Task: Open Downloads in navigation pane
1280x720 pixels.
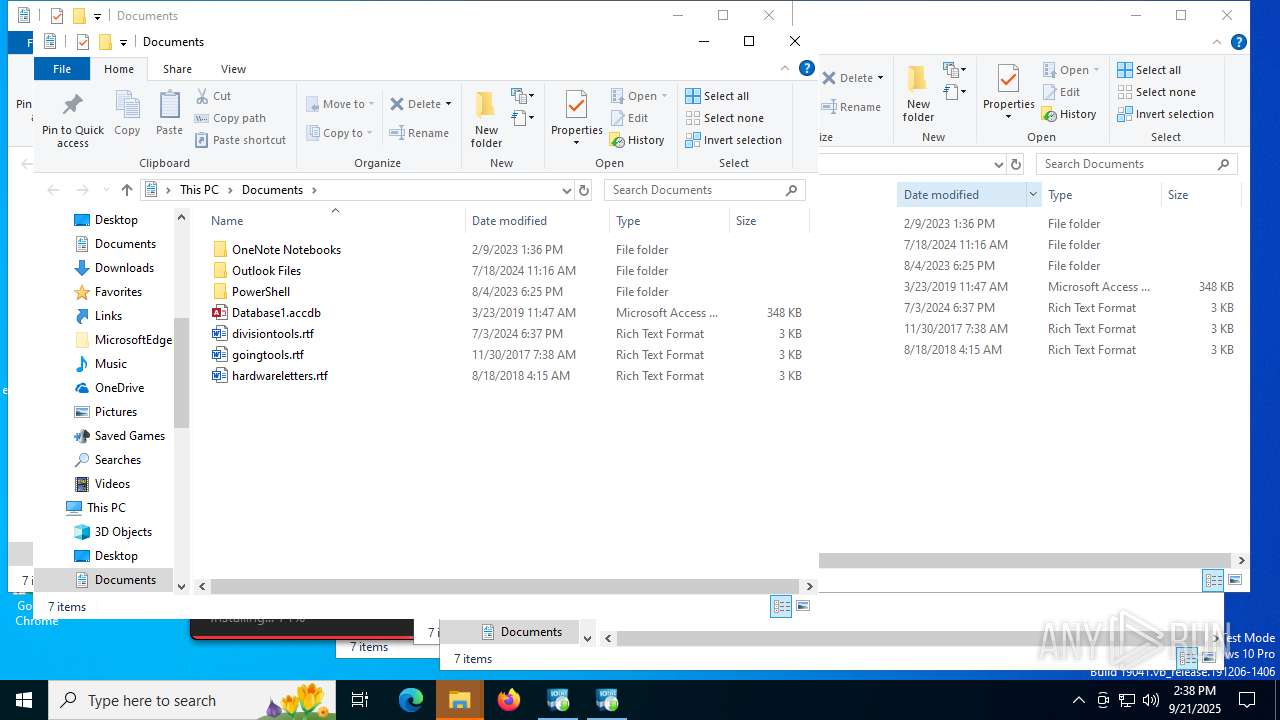Action: click(124, 268)
